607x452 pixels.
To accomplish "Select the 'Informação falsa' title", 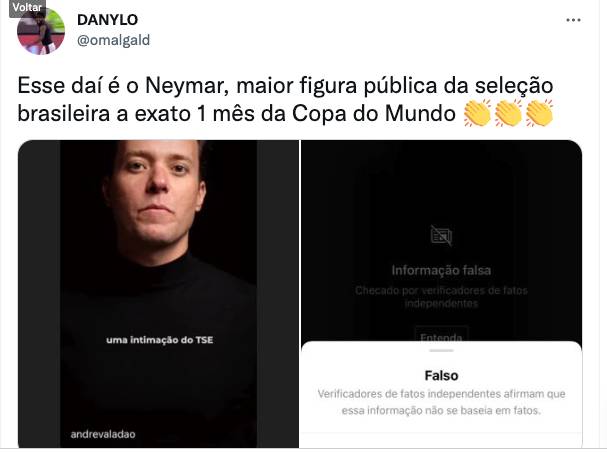I will [441, 270].
